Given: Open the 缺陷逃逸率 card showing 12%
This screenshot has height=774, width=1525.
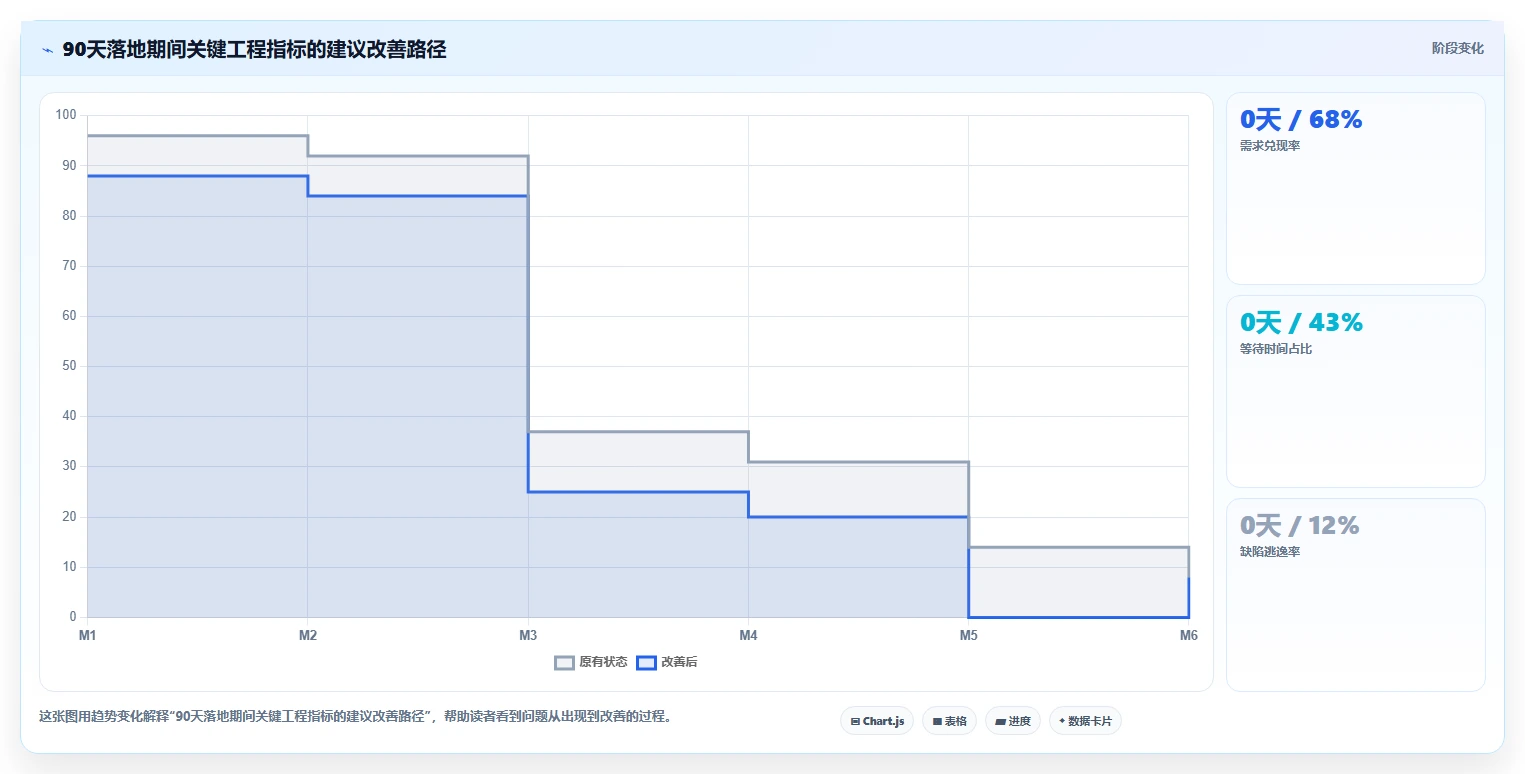Looking at the screenshot, I should [x=1356, y=595].
